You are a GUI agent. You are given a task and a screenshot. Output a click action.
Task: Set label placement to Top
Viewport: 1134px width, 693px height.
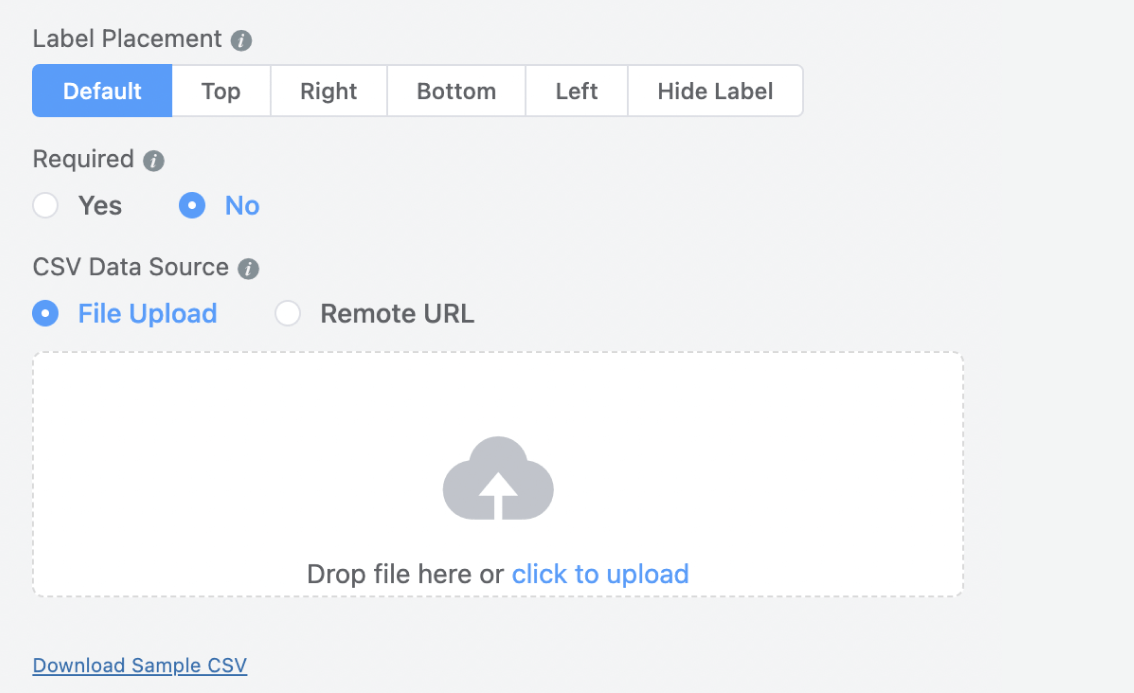221,91
